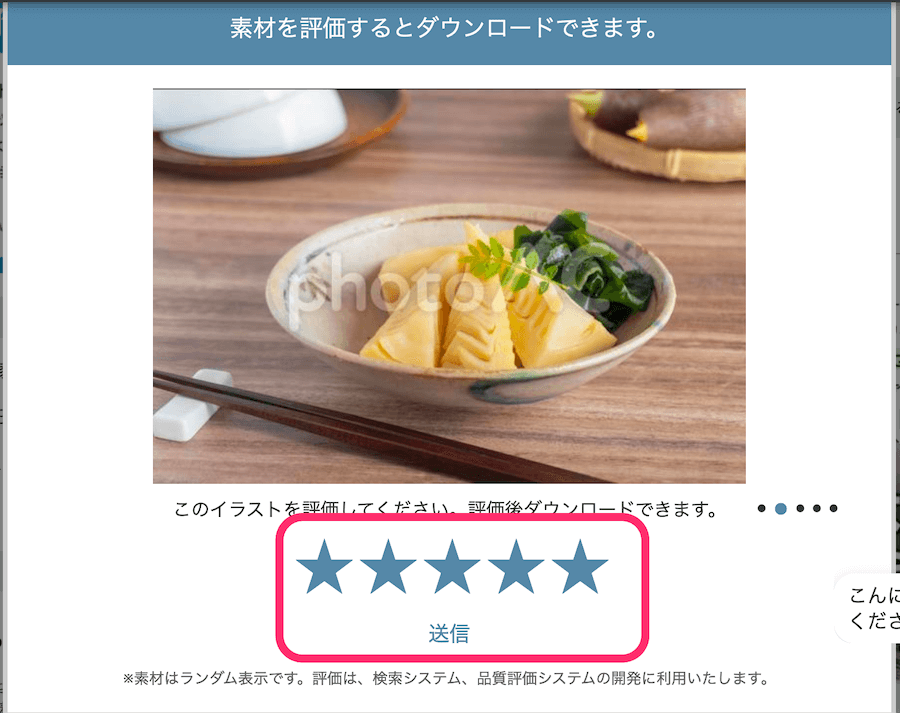Go to the third pagination dot
Image resolution: width=900 pixels, height=713 pixels.
pos(800,508)
